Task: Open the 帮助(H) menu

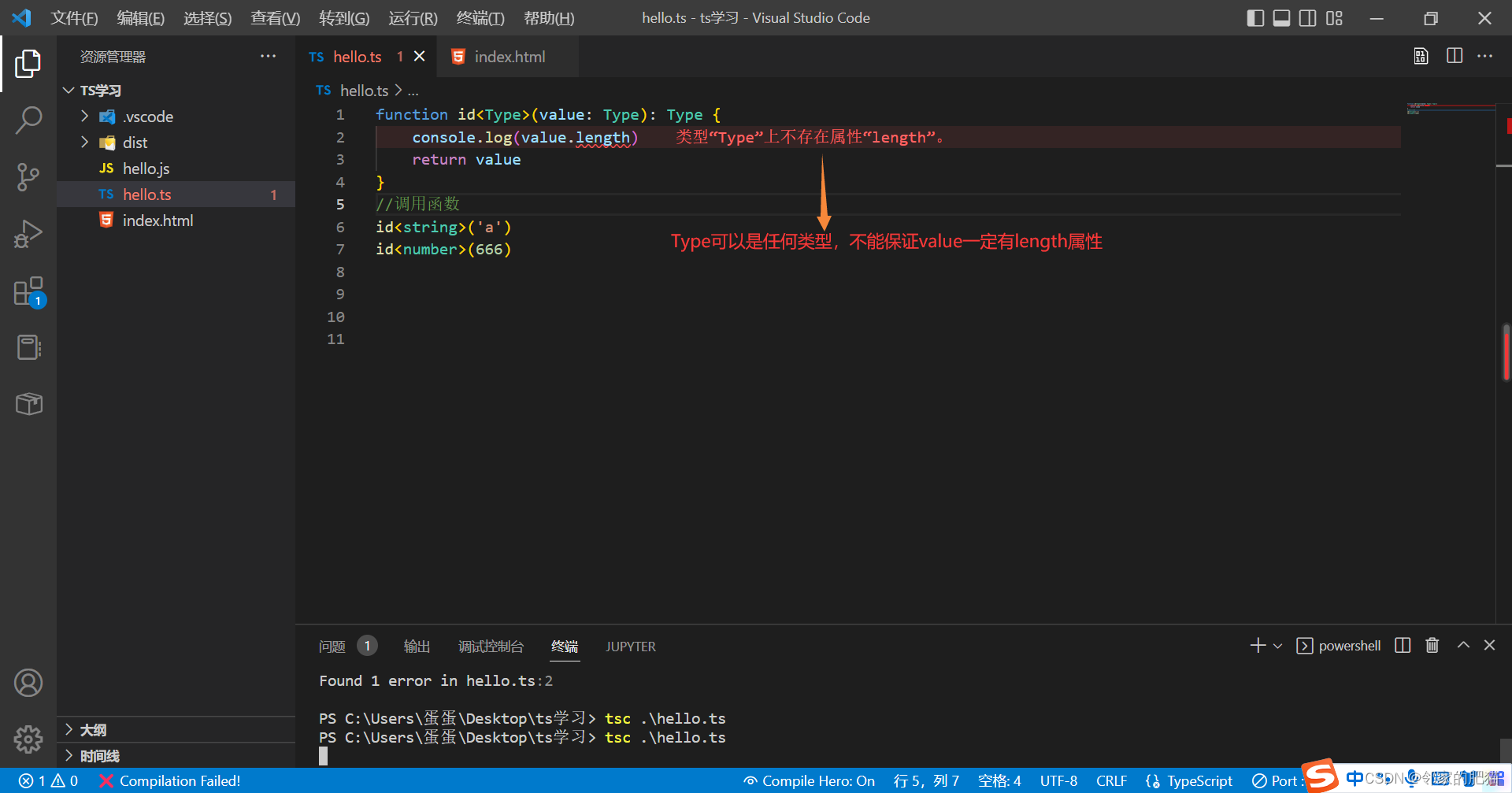Action: (549, 18)
